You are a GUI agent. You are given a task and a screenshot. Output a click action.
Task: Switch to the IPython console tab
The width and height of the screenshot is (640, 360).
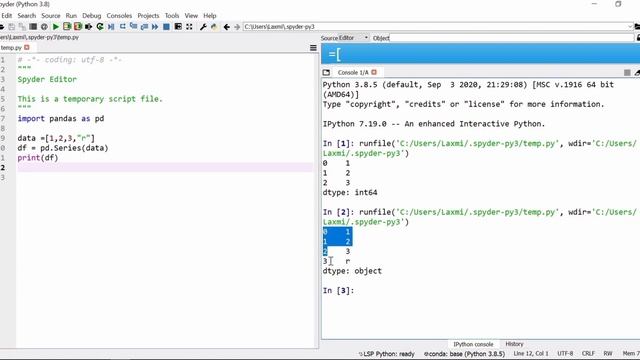coord(473,344)
